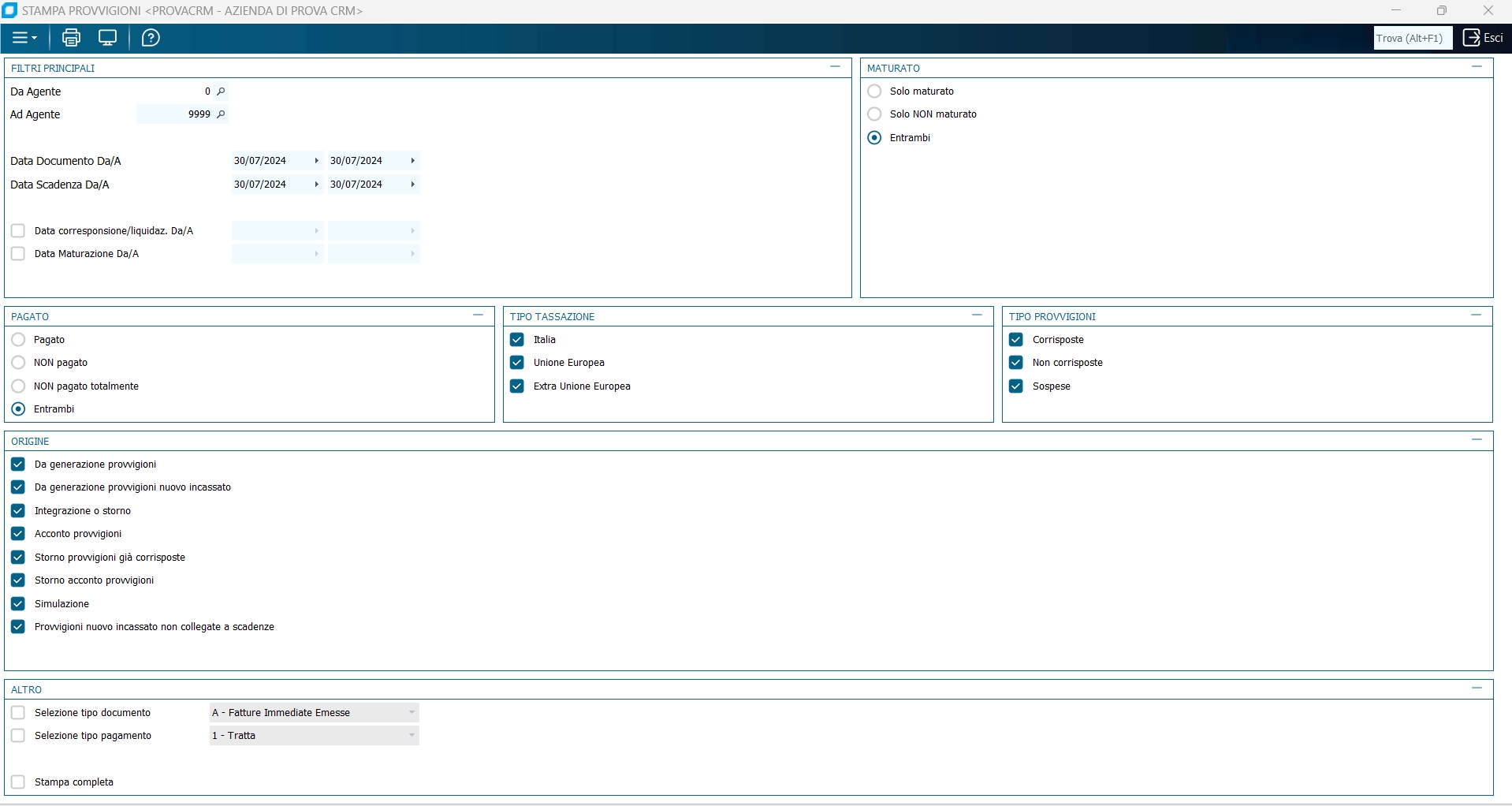Select NON pagato totalmente radio button
The width and height of the screenshot is (1512, 806).
[x=18, y=386]
